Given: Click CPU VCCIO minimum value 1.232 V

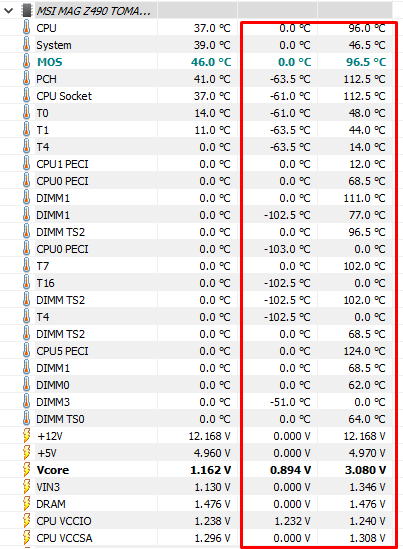Looking at the screenshot, I should pyautogui.click(x=292, y=521).
